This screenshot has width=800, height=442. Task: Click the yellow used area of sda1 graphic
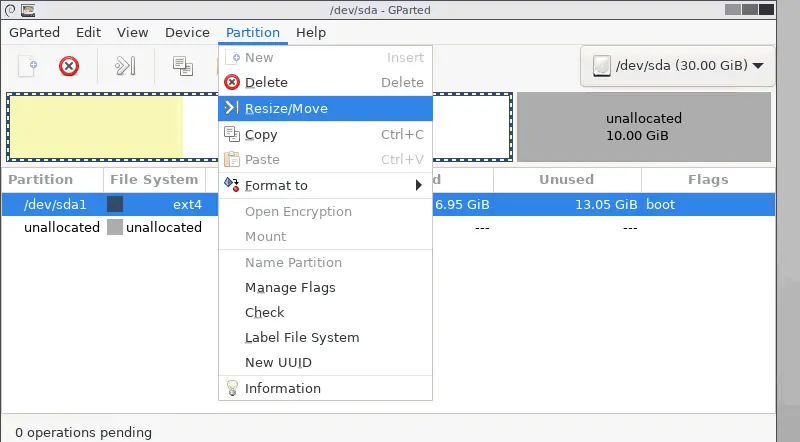point(96,127)
